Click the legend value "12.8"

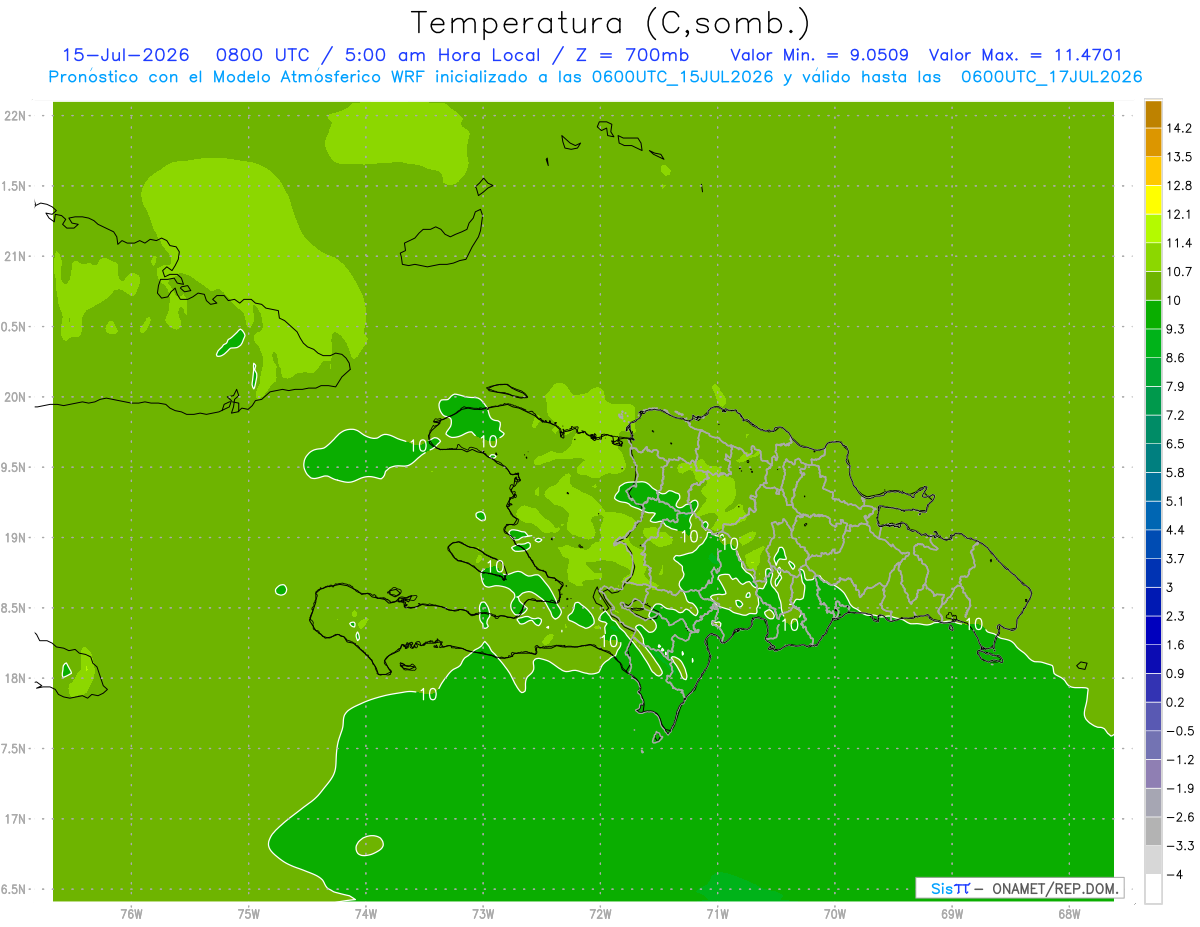pos(1179,186)
